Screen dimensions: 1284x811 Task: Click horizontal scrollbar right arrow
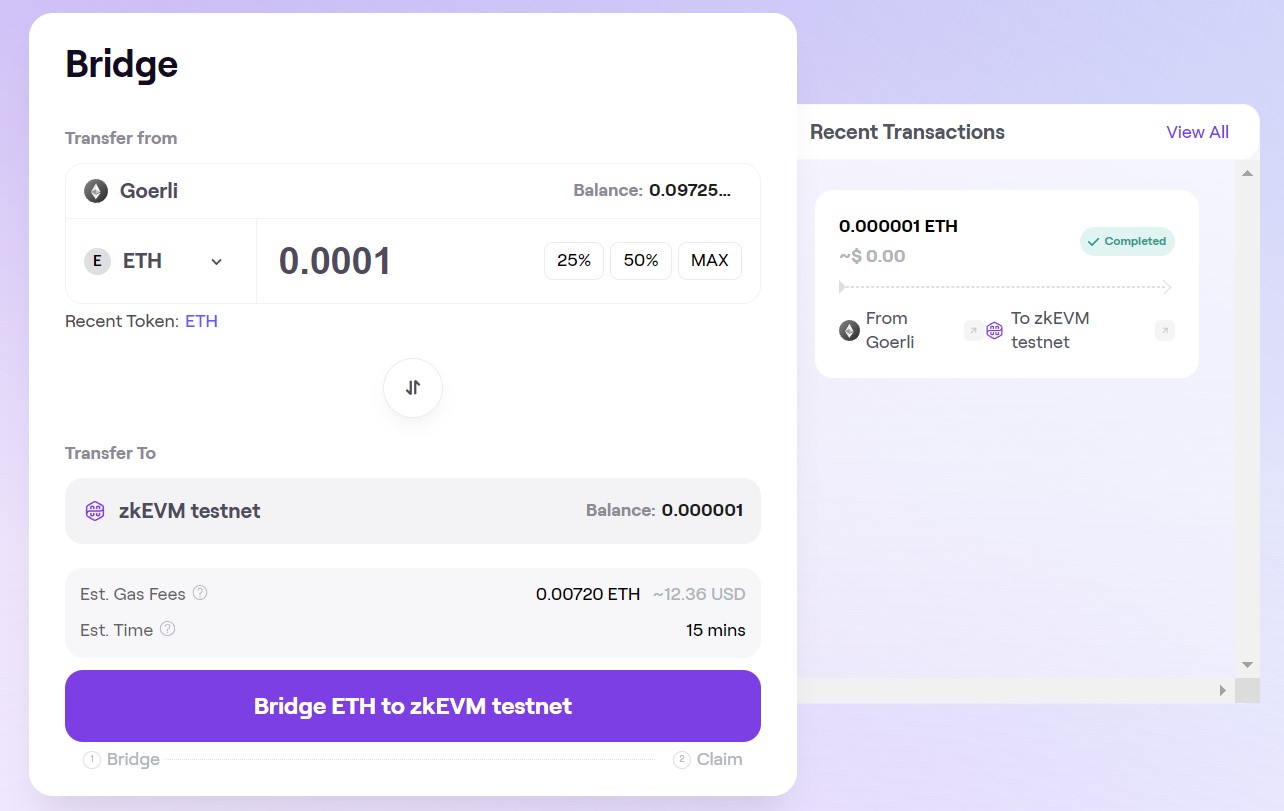coord(1222,690)
